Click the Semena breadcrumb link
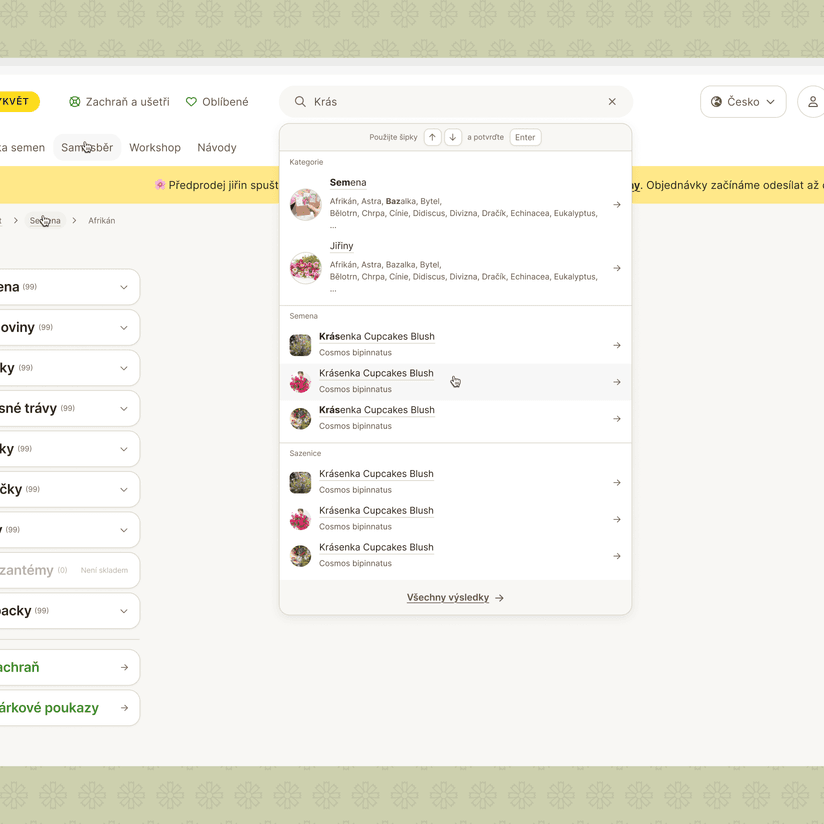 [45, 221]
